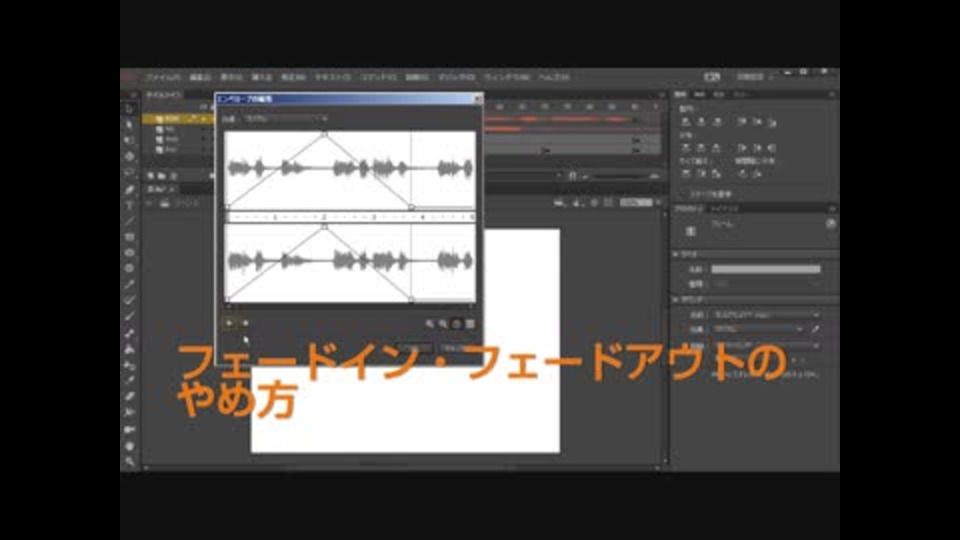Switch to the Info panel tab
This screenshot has width=960, height=540.
pyautogui.click(x=700, y=95)
